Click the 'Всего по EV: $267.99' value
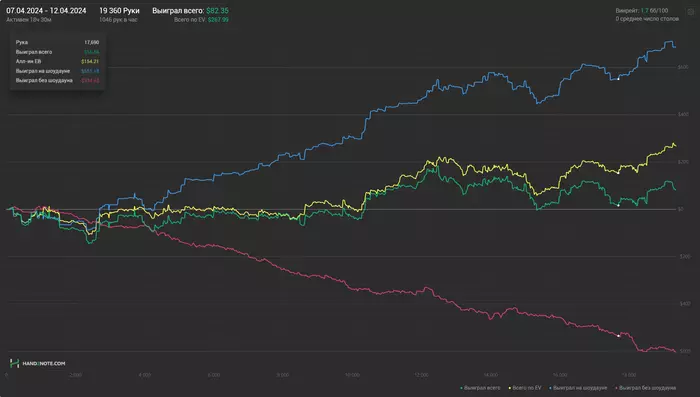This screenshot has width=700, height=397. click(x=201, y=20)
